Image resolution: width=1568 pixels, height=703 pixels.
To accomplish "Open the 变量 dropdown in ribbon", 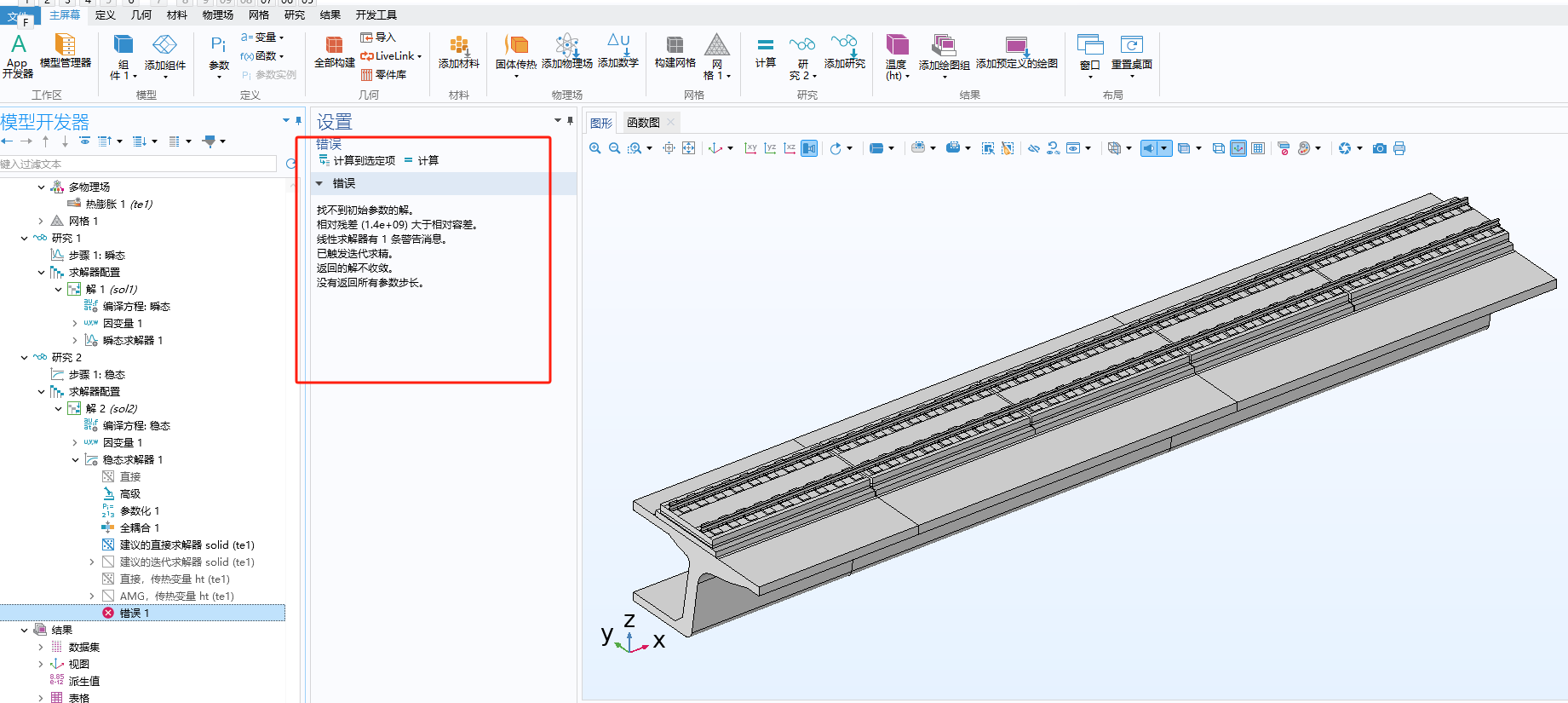I will pos(262,37).
